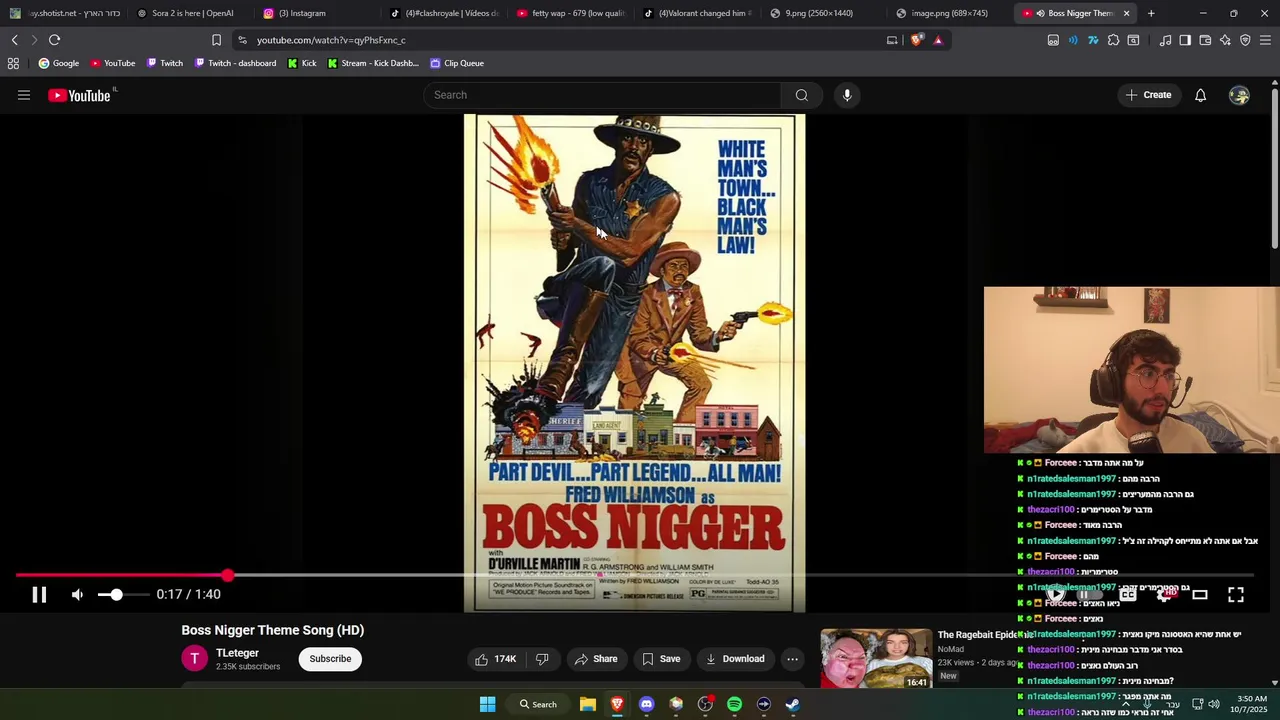
Task: Open more actions three-dot menu
Action: pyautogui.click(x=792, y=659)
